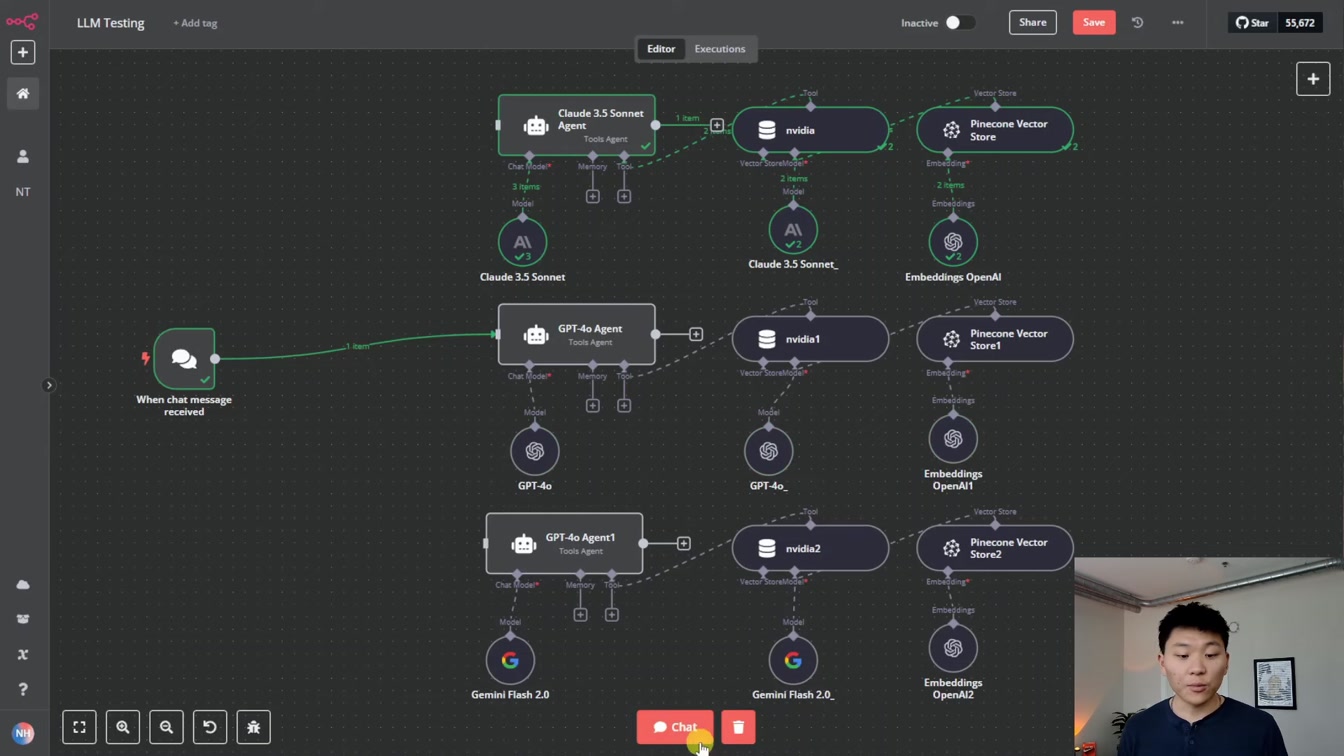Select the nvidia2 node

pyautogui.click(x=810, y=548)
